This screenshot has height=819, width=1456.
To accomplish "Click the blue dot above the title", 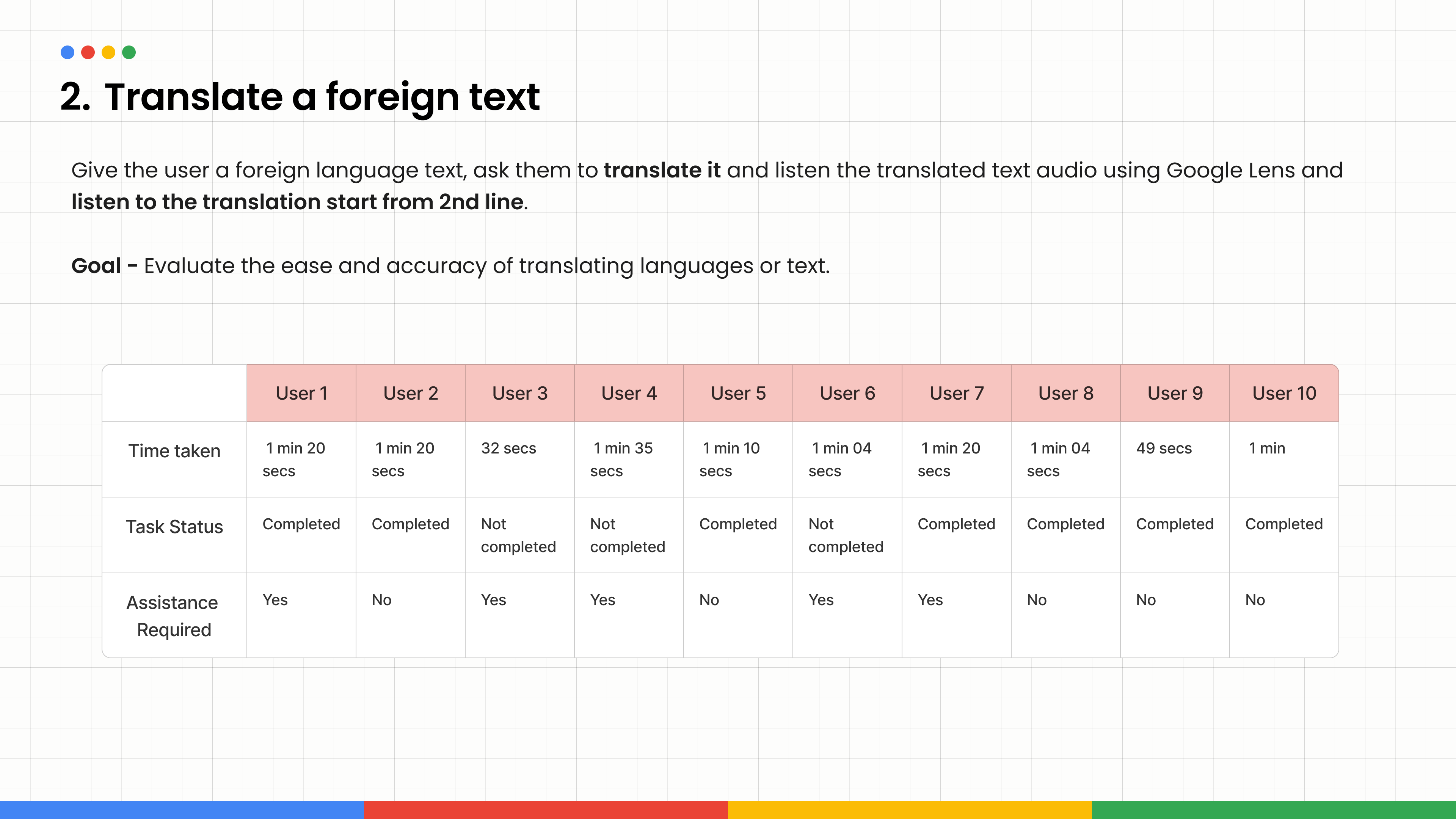I will [67, 53].
